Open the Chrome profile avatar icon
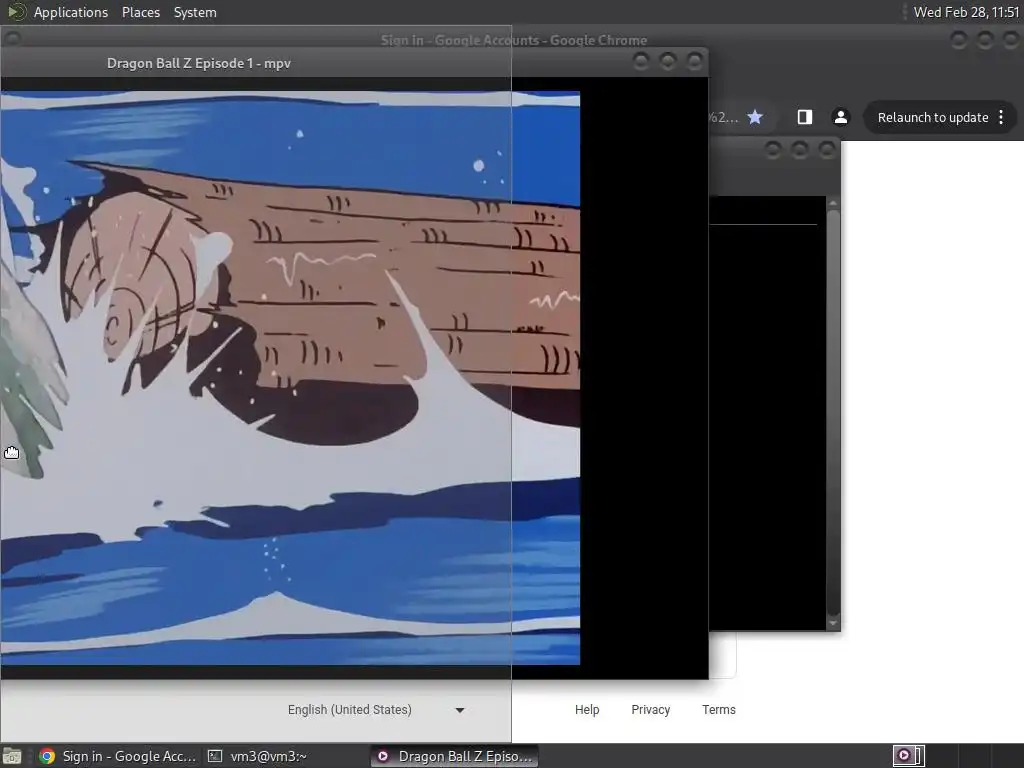The width and height of the screenshot is (1024, 768). 840,117
